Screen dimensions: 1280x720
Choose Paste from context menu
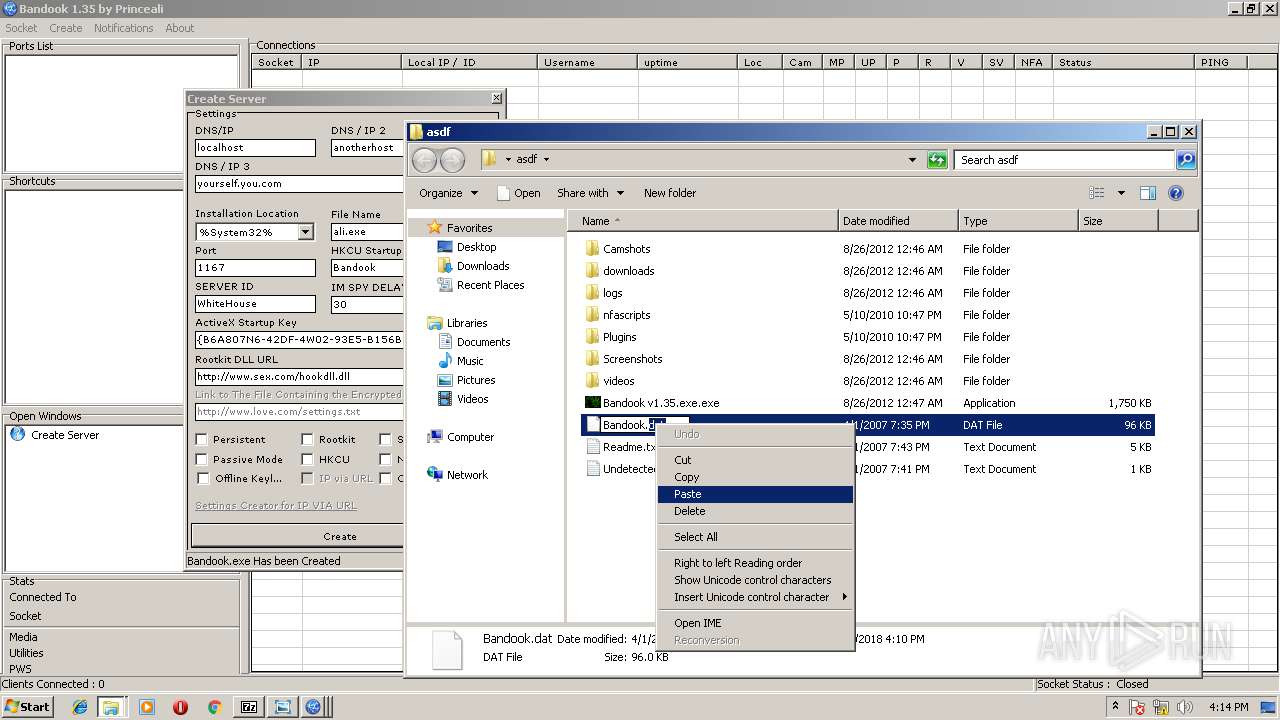click(755, 494)
